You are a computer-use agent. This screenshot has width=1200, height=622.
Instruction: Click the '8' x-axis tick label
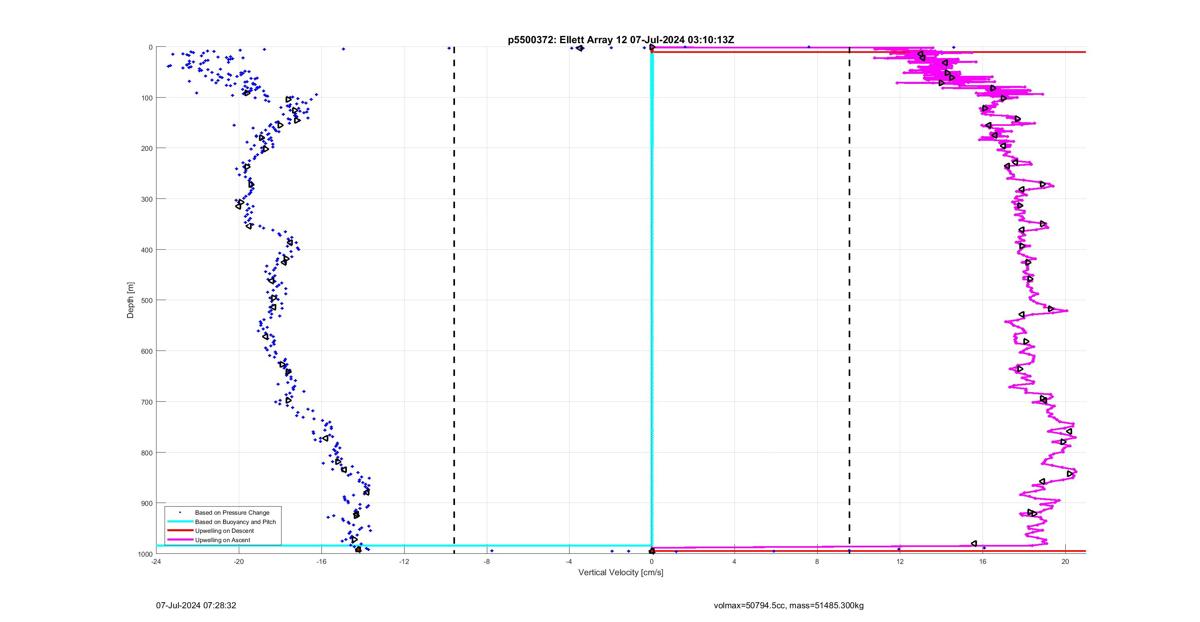tap(817, 562)
